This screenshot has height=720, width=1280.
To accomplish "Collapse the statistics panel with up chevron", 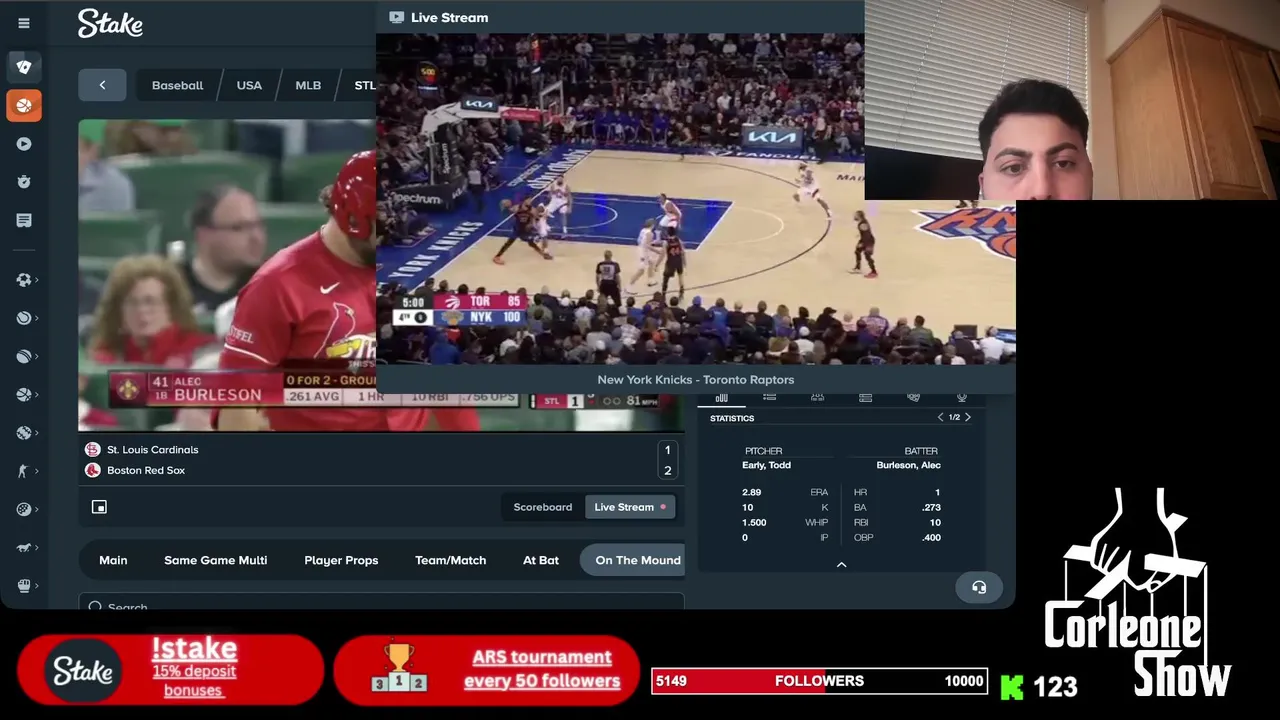I will point(841,565).
